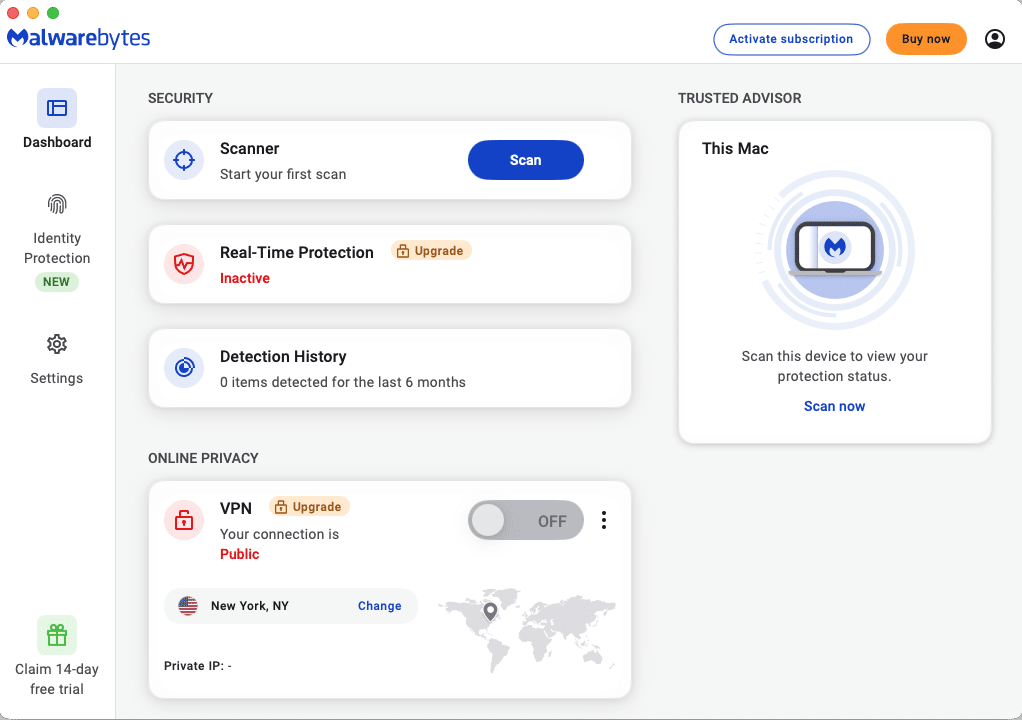Screen dimensions: 1022x720
Task: Click the red Inactive status
Action: tap(245, 278)
